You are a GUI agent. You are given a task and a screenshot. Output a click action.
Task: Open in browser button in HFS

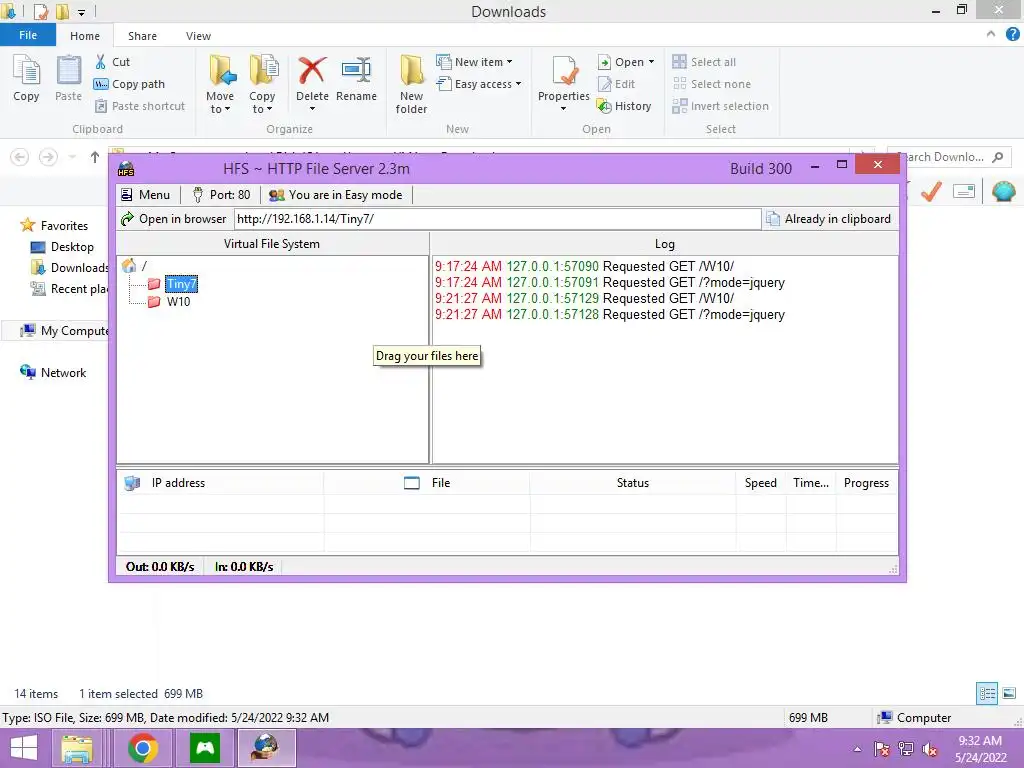tap(174, 219)
